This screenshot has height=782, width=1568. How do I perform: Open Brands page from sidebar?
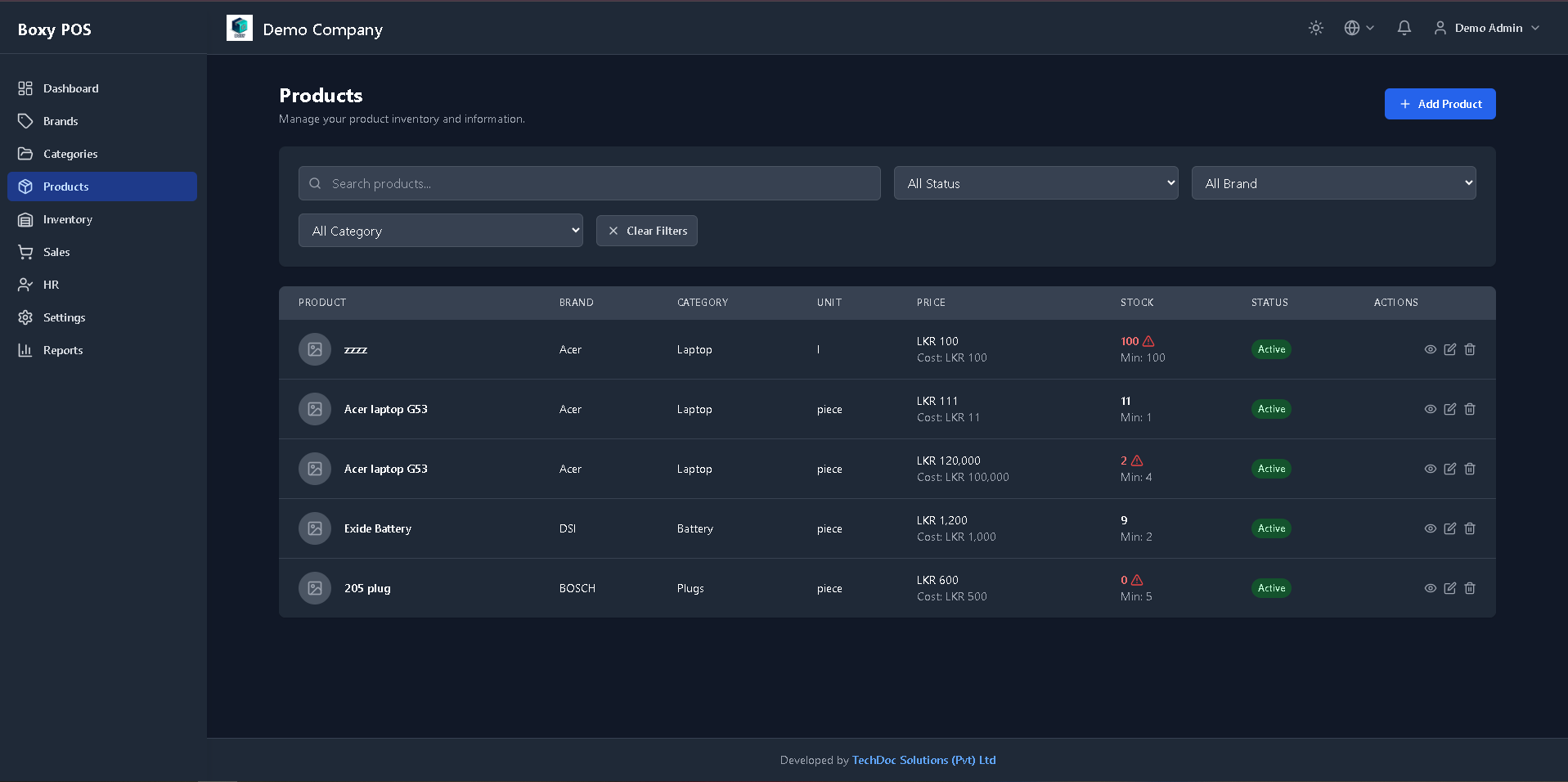(x=102, y=121)
